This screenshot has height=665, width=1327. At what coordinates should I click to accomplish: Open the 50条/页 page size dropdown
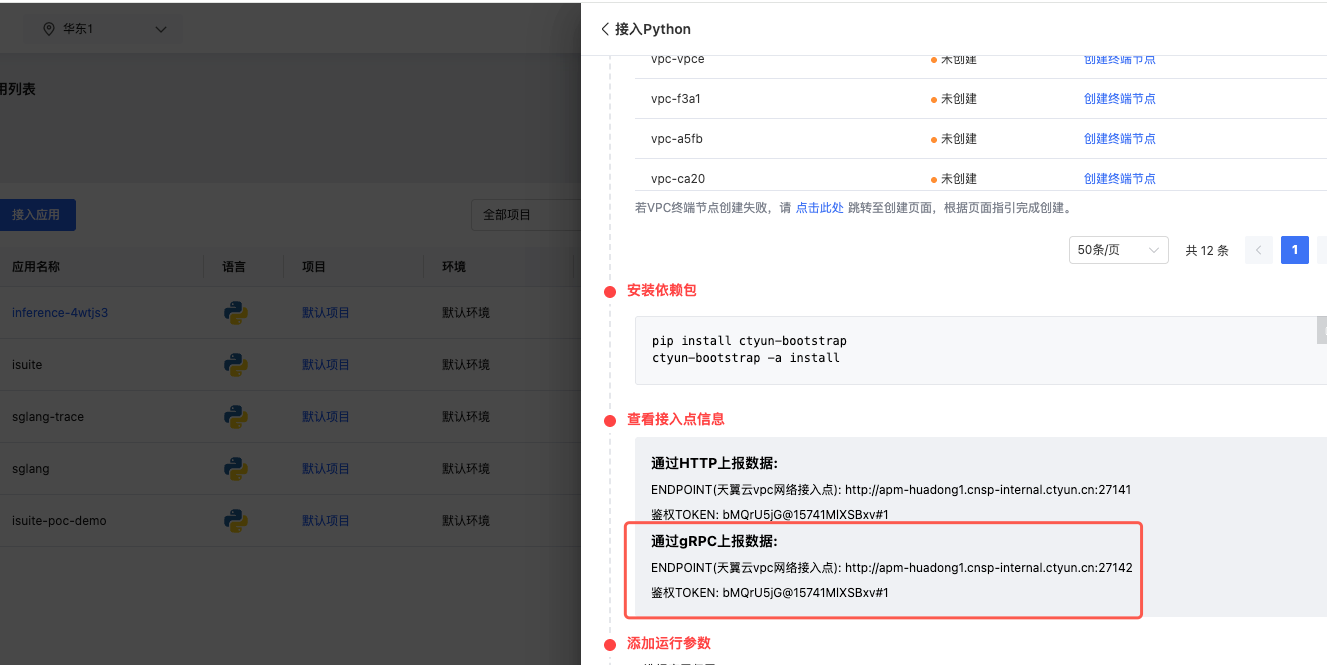[x=1118, y=250]
